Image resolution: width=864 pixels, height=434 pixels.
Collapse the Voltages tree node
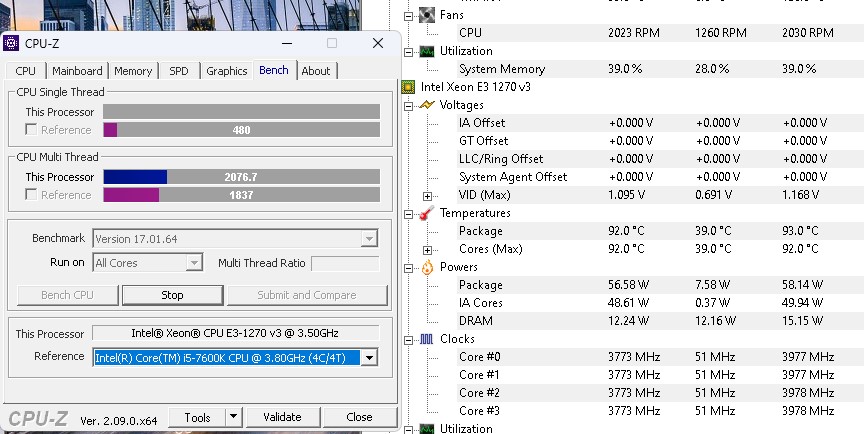pos(409,106)
